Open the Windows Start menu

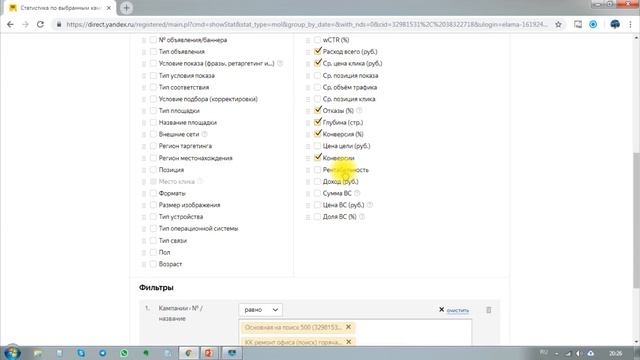[x=12, y=353]
